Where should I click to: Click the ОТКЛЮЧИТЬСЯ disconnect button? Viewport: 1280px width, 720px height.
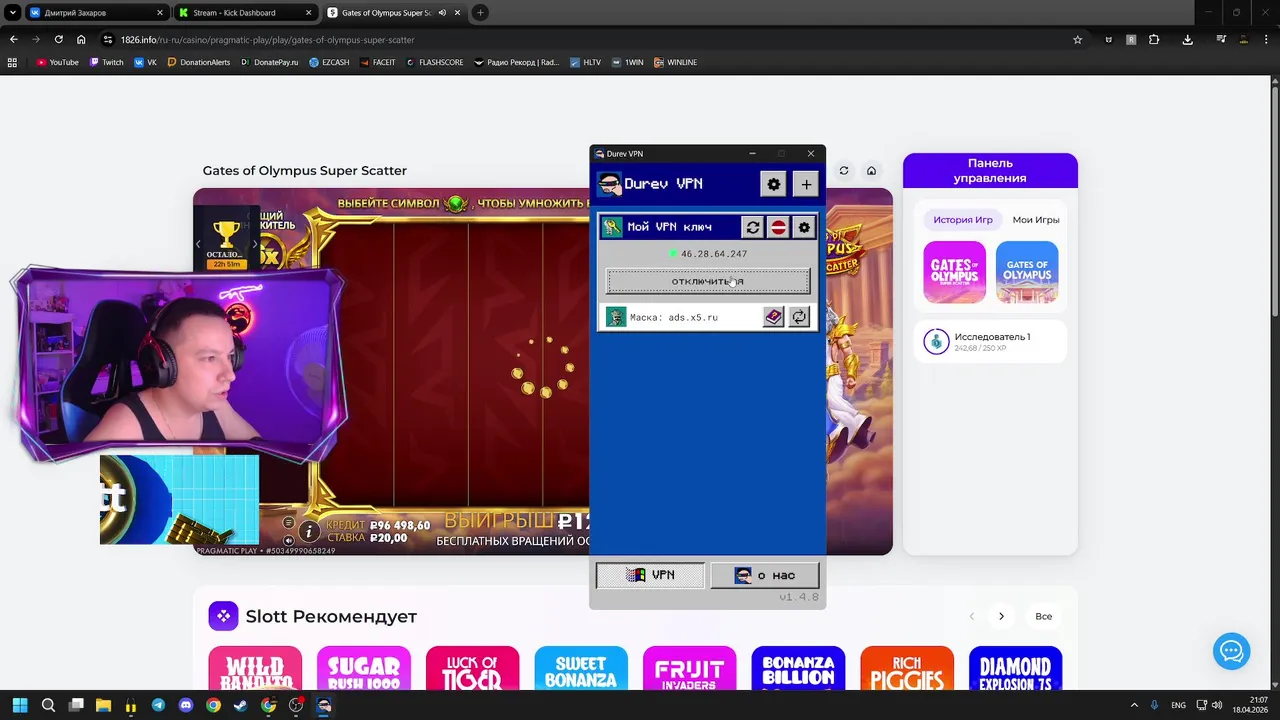pyautogui.click(x=708, y=281)
